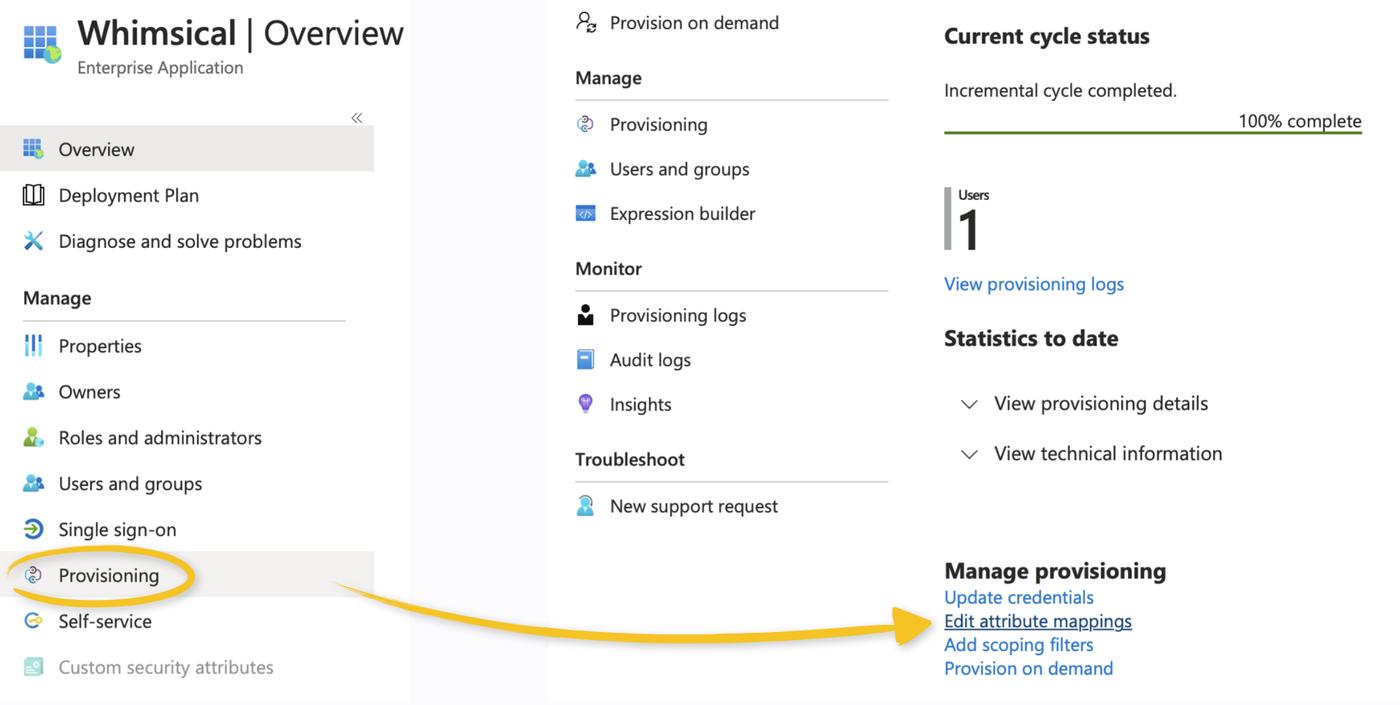Click the Provisioning logs person icon

click(x=586, y=315)
